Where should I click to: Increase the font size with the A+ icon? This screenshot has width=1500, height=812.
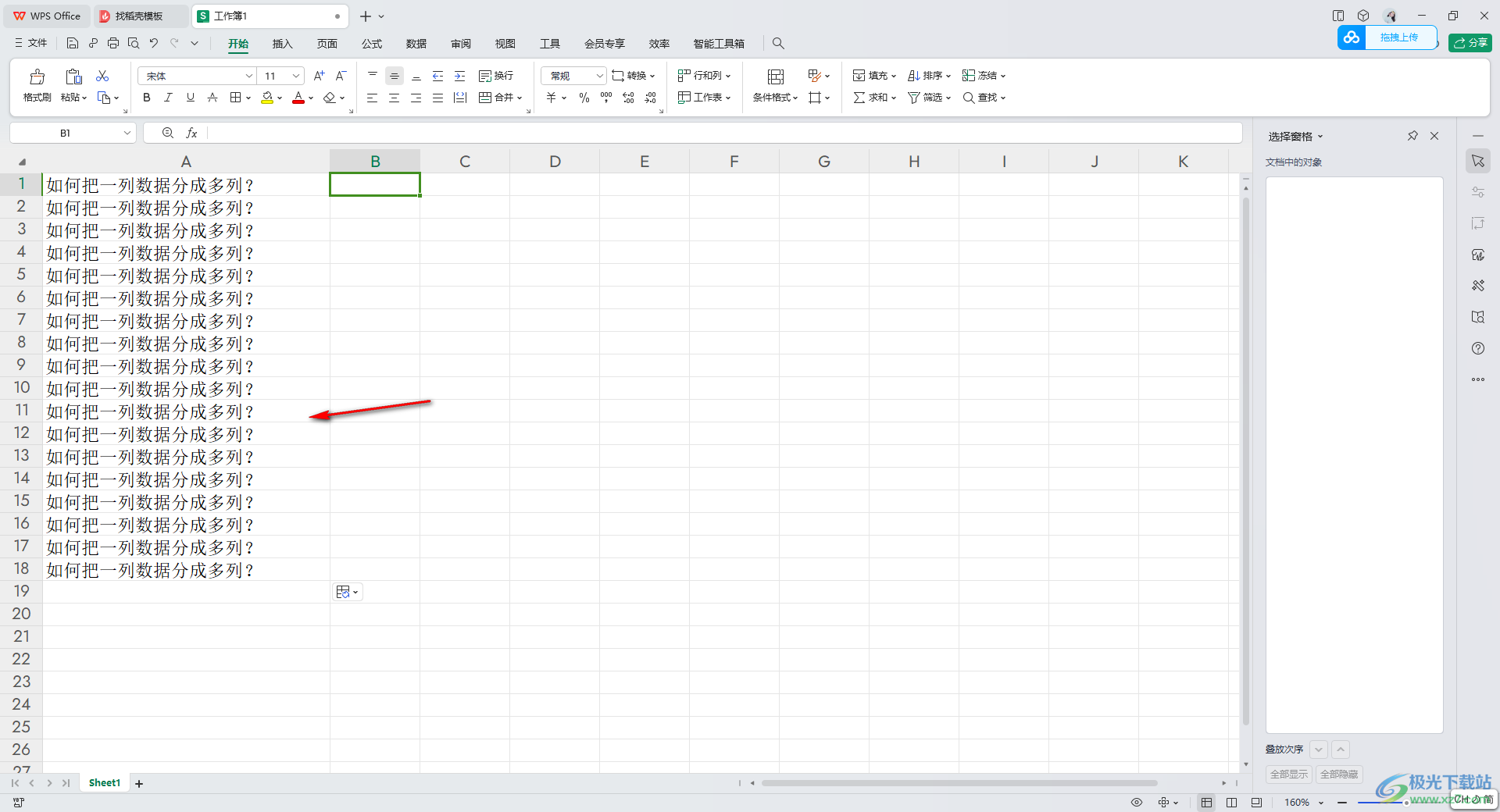(x=319, y=76)
